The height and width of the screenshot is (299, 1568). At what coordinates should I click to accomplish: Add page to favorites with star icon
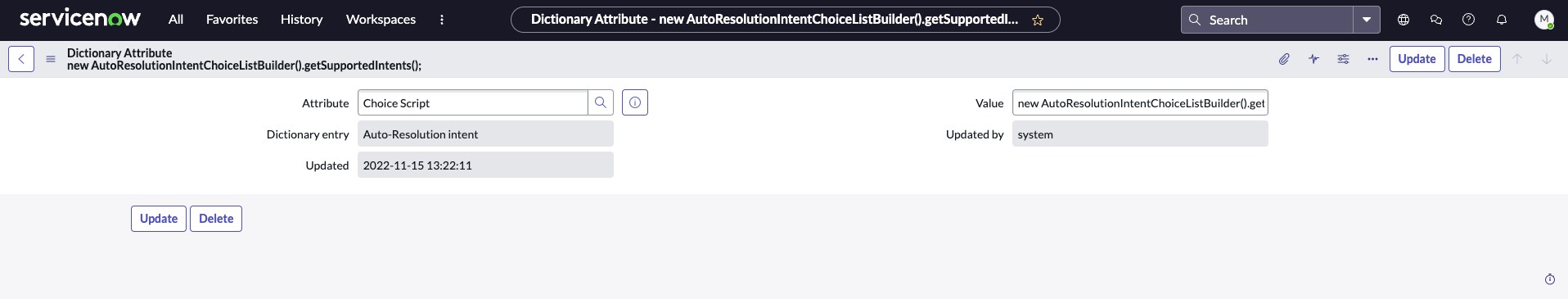(1038, 20)
